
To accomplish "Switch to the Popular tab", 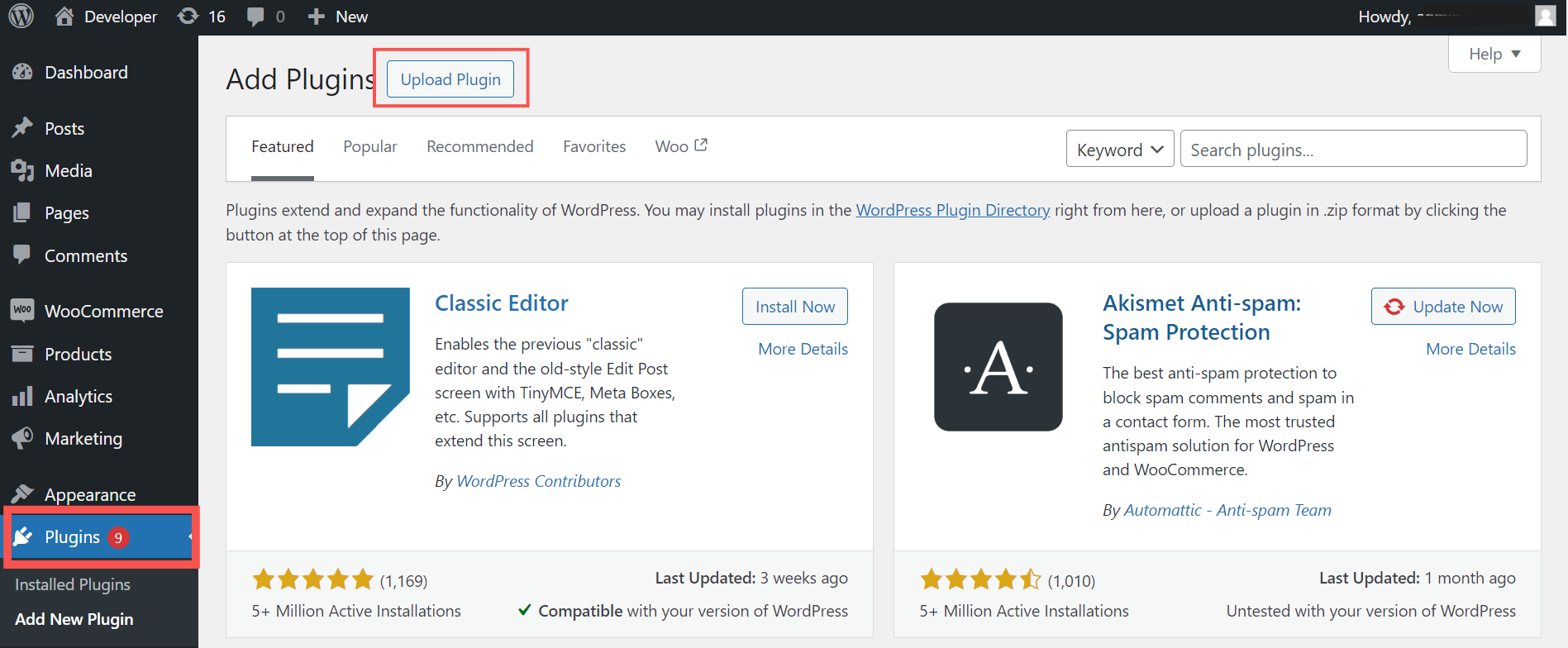I will click(370, 146).
